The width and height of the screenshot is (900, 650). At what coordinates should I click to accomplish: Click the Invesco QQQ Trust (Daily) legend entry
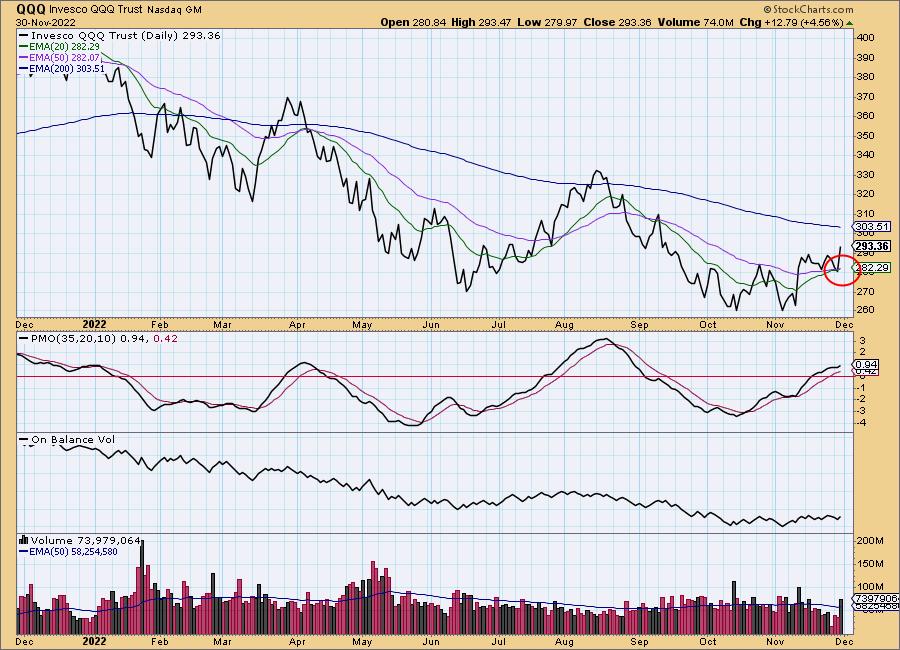click(119, 36)
